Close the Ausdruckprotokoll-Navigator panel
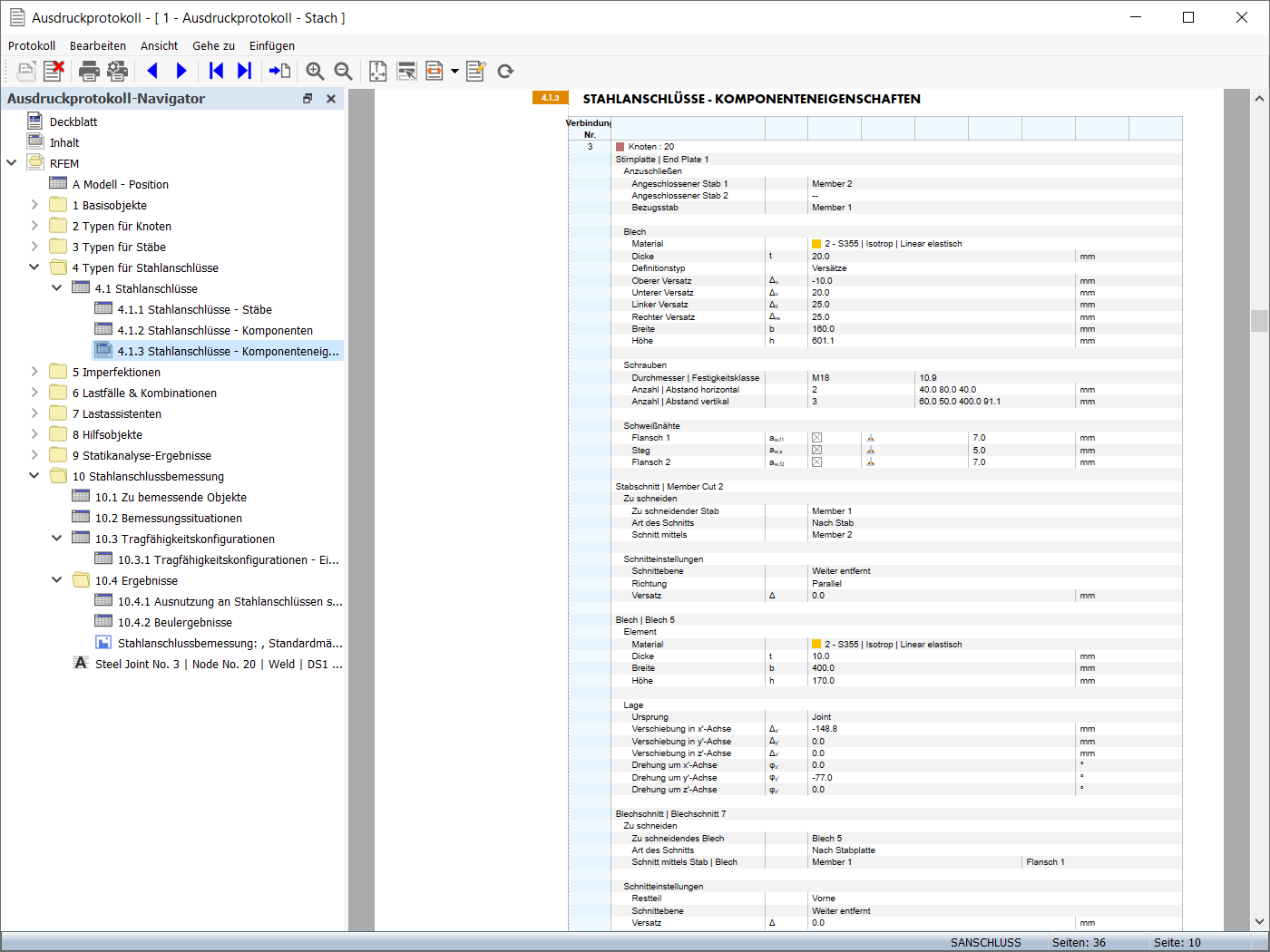Viewport: 1270px width, 952px height. pos(331,99)
